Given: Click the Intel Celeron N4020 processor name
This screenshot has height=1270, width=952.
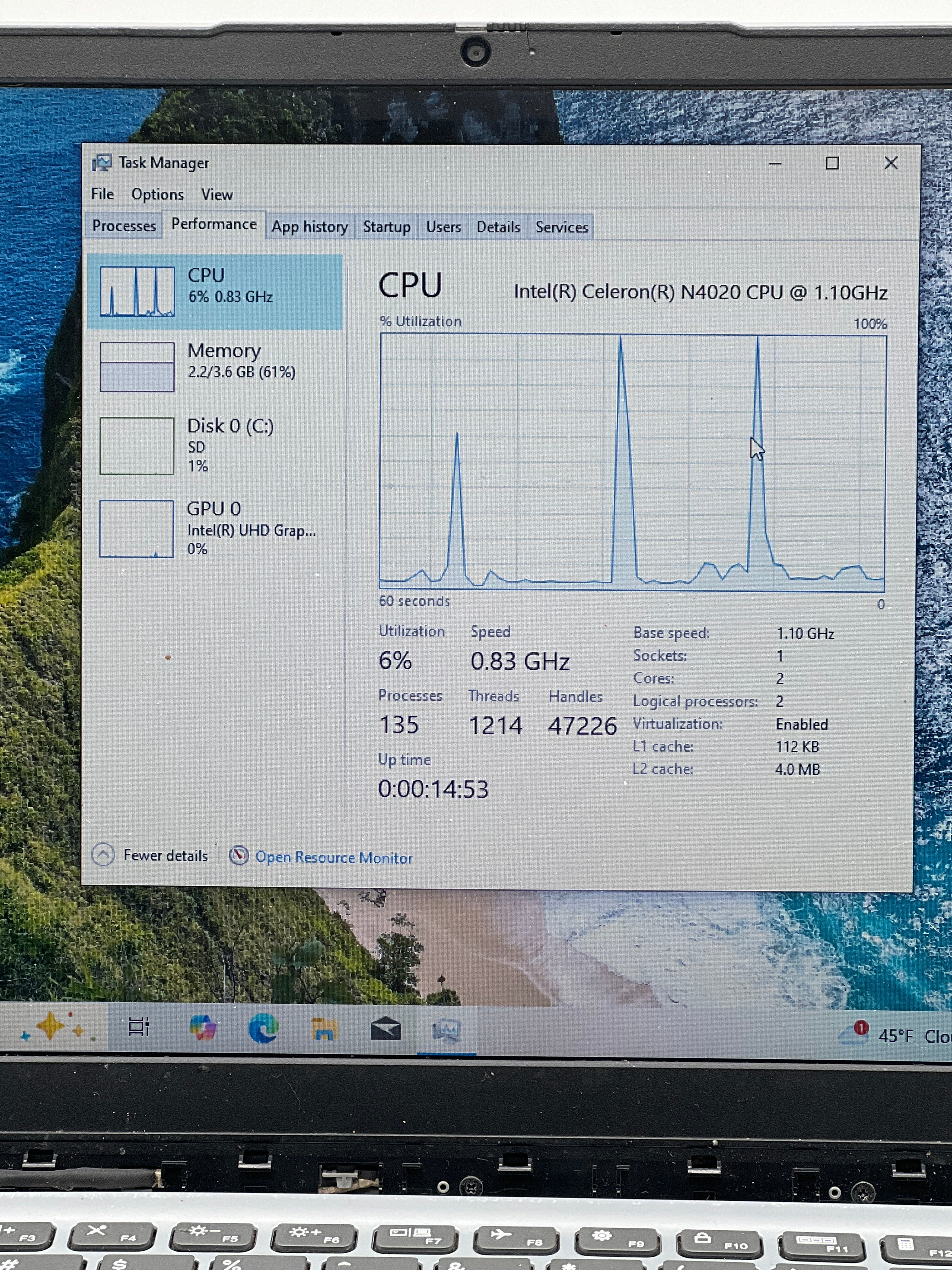Looking at the screenshot, I should pos(700,292).
